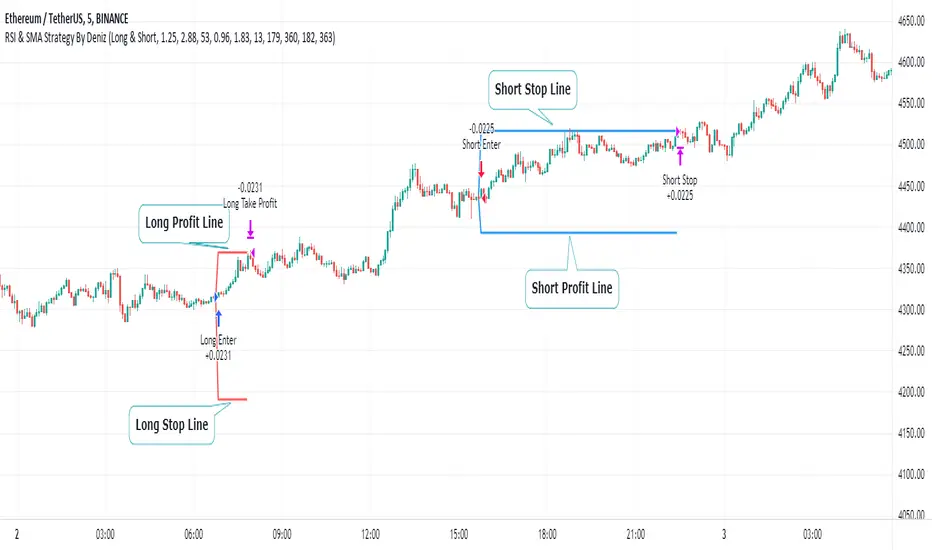Screen dimensions: 932x550
Task: Click the Short Stop +0.0225 text label
Action: point(681,188)
